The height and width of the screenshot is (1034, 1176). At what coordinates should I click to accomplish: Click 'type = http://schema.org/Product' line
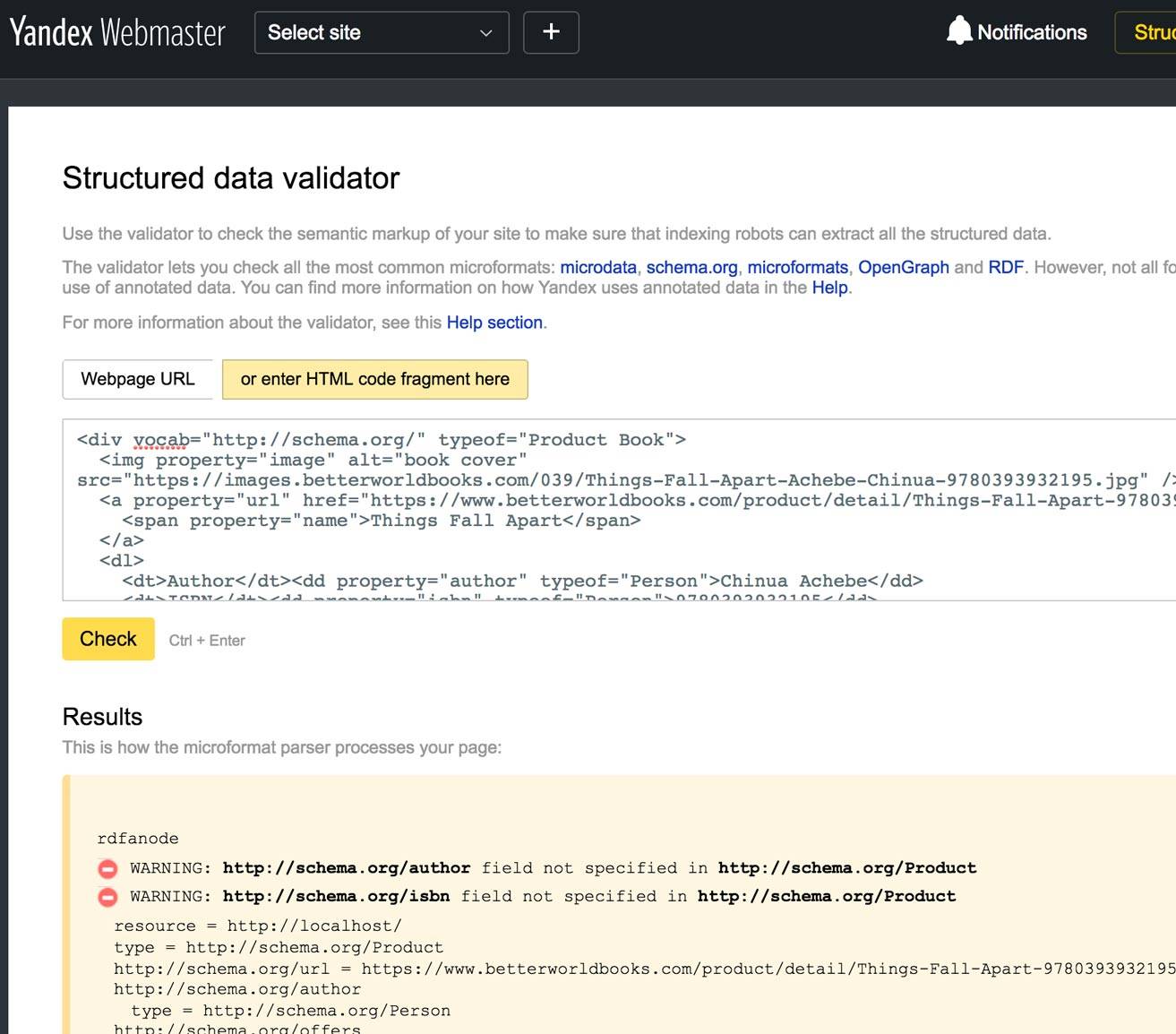(279, 947)
